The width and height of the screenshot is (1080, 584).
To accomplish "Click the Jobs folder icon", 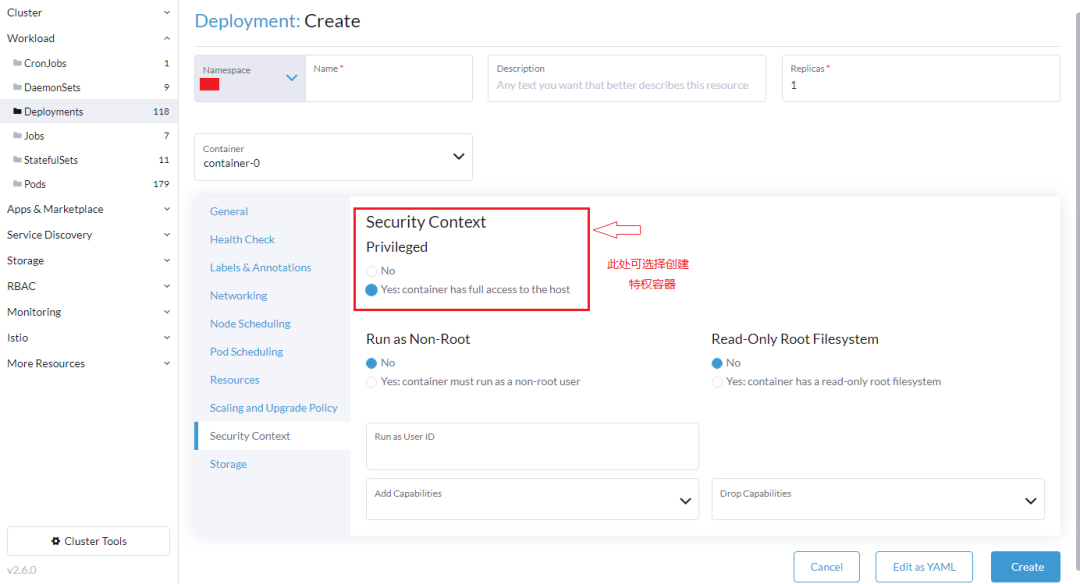I will point(17,136).
